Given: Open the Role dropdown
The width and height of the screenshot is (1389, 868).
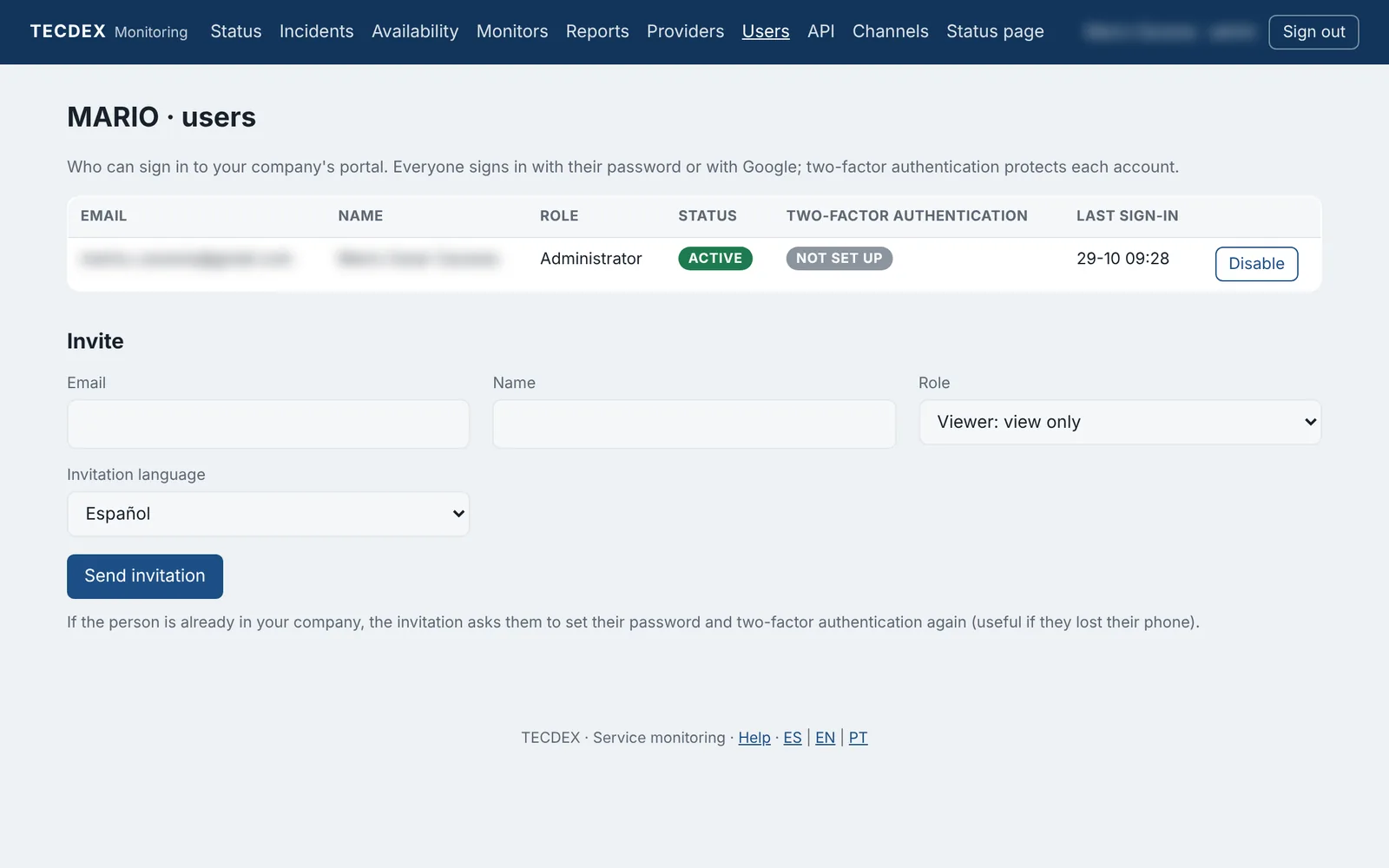Looking at the screenshot, I should (x=1120, y=422).
